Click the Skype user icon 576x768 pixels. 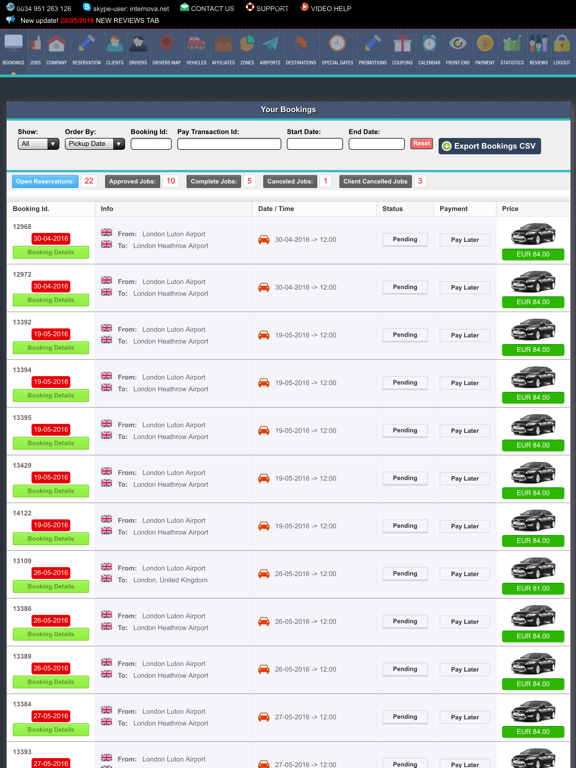pos(87,7)
